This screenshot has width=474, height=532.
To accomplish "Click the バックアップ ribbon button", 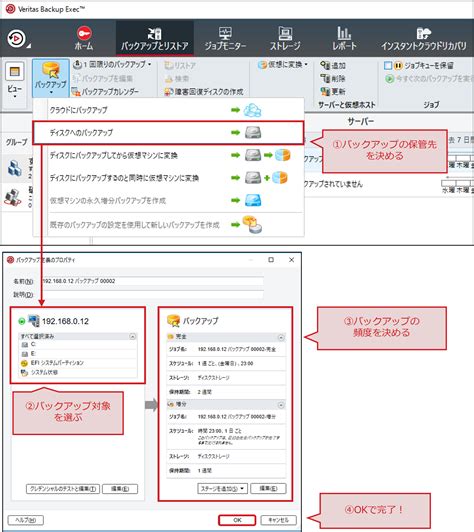I will [51, 78].
